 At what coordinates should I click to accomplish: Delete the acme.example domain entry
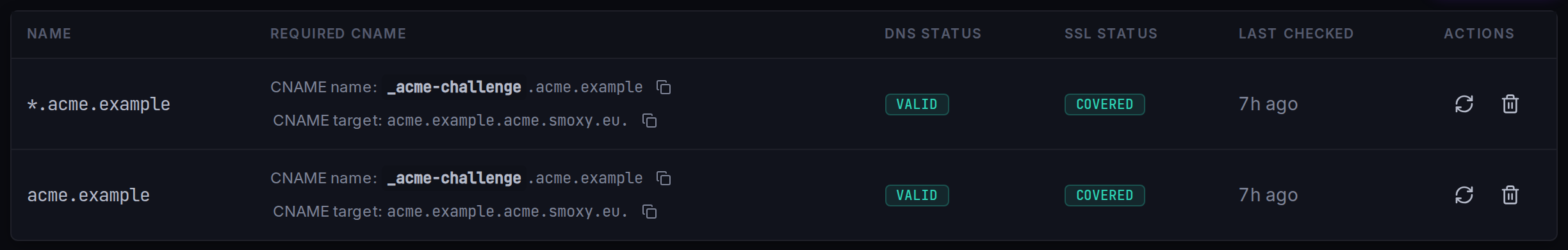1510,195
